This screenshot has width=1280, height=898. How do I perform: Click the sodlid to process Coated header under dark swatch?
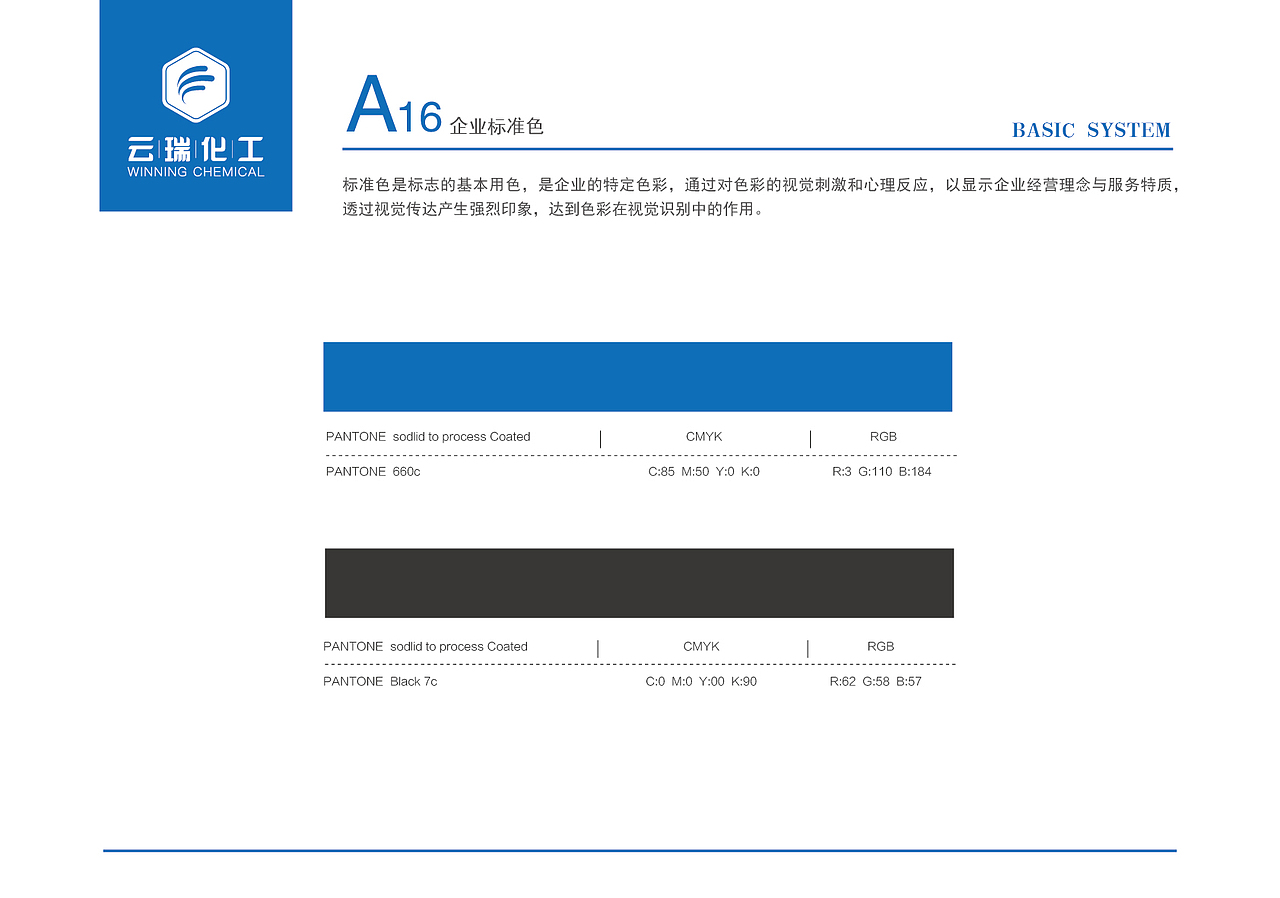(x=459, y=647)
